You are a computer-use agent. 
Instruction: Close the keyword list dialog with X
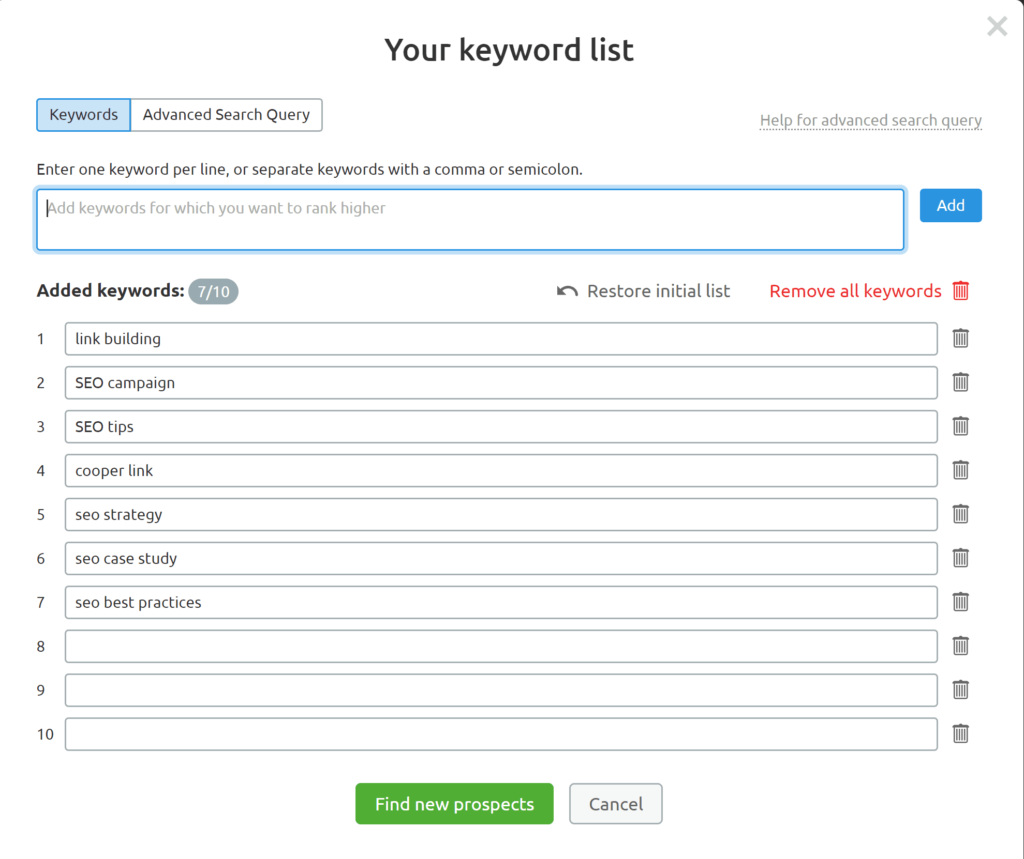(997, 27)
